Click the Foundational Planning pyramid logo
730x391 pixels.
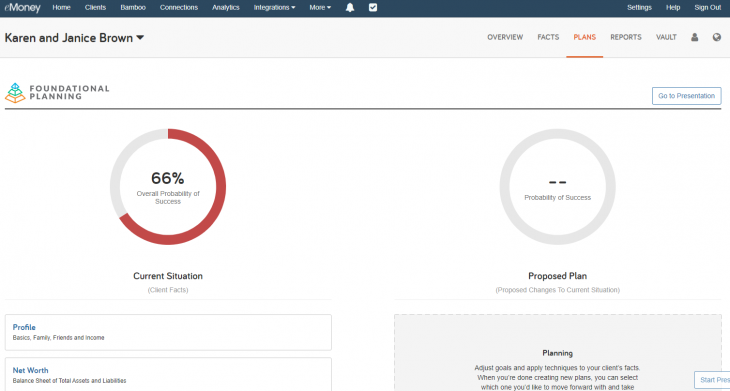point(15,93)
